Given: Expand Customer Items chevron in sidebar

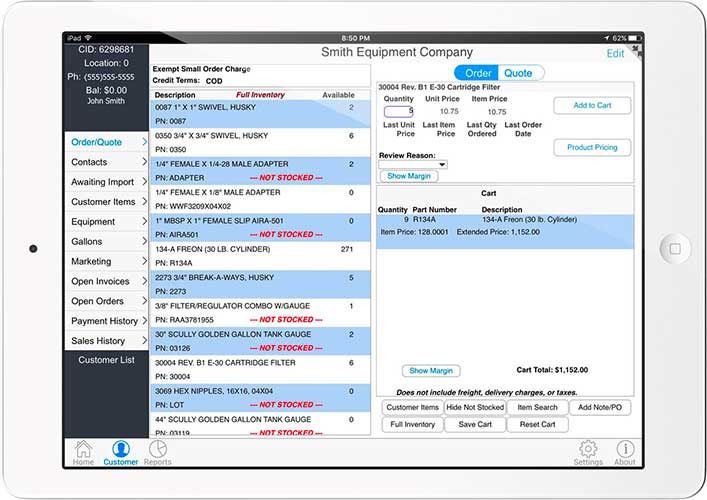Looking at the screenshot, I should coord(144,201).
